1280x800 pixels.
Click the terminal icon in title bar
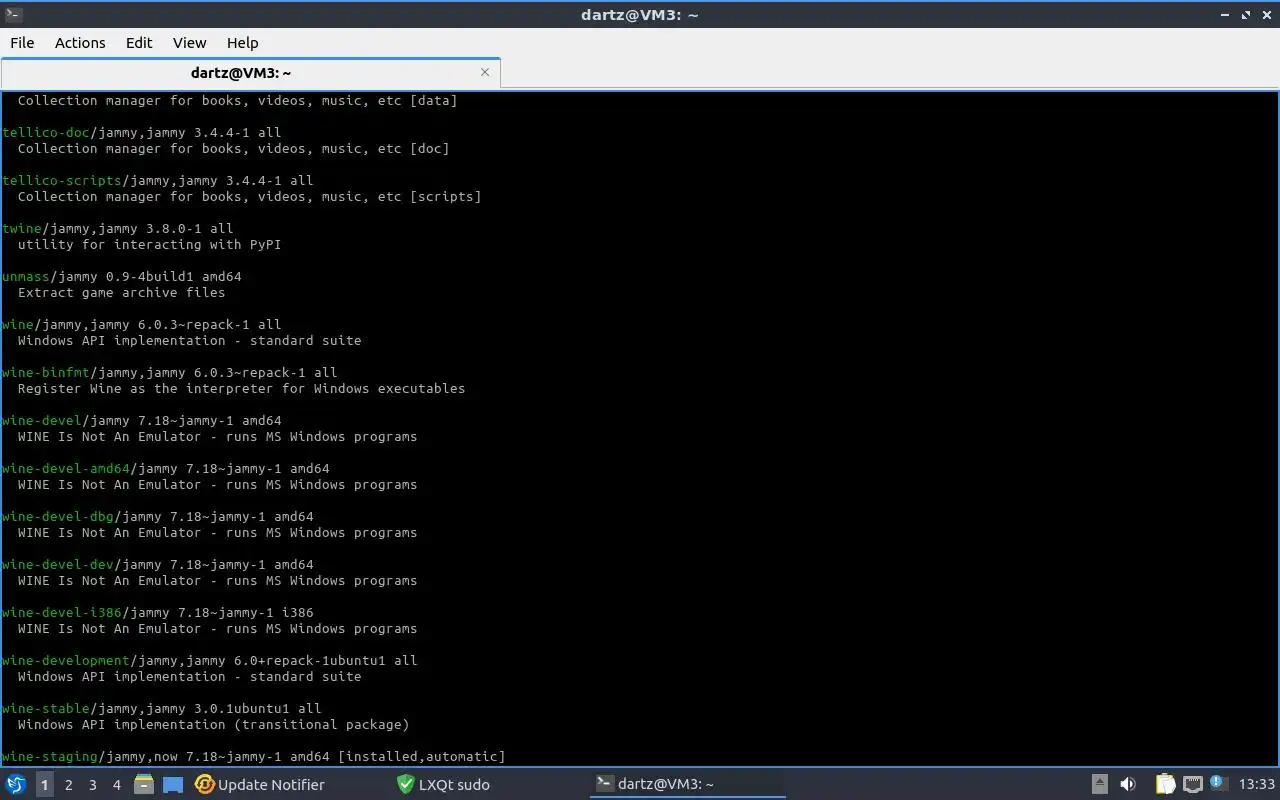(13, 14)
